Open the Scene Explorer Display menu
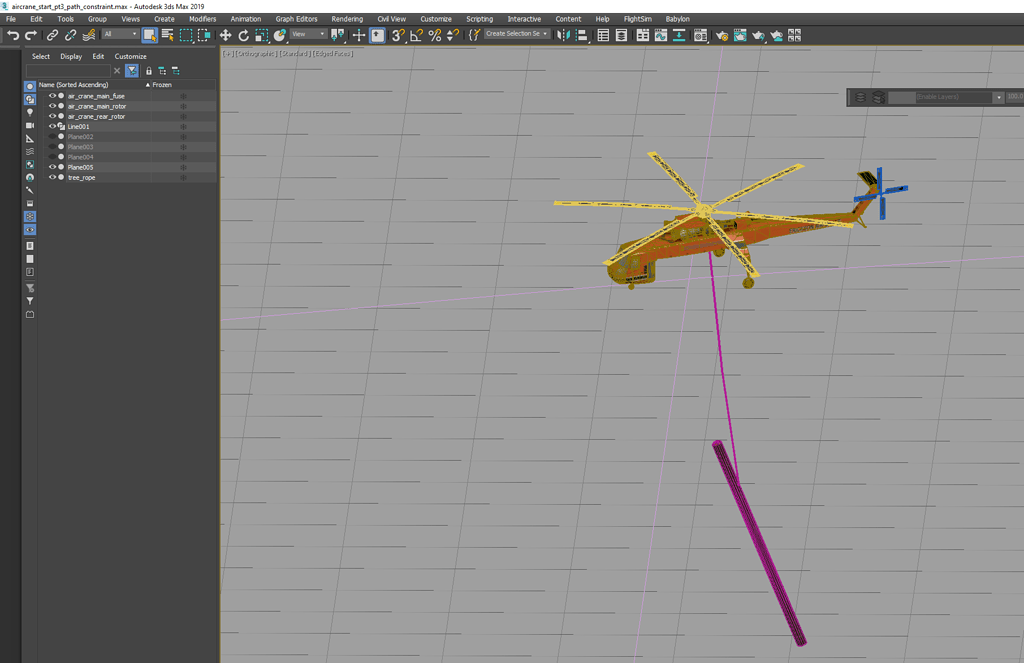1024x663 pixels. [71, 56]
